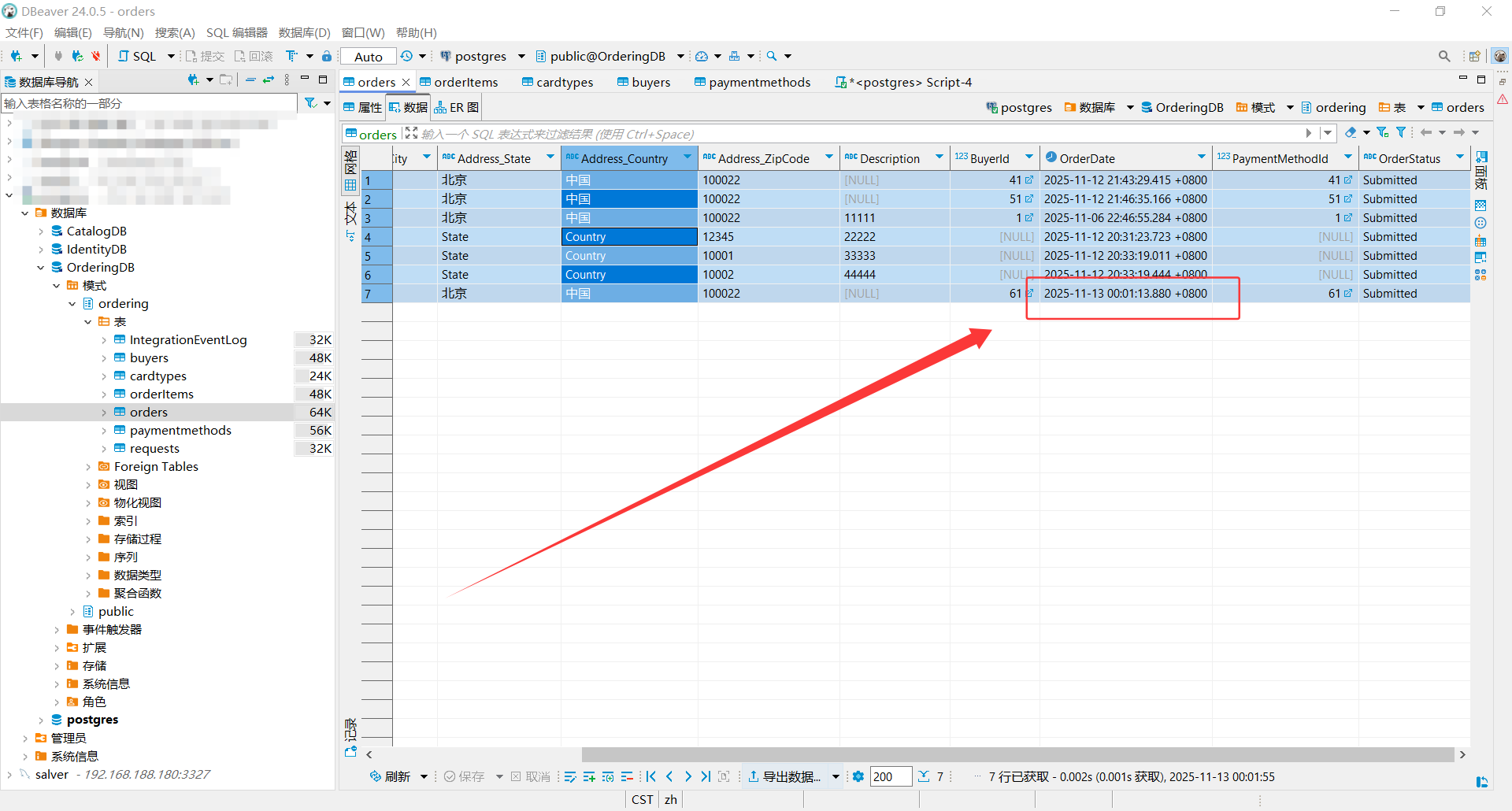The height and width of the screenshot is (811, 1512).
Task: Go to first row of results
Action: click(x=651, y=776)
